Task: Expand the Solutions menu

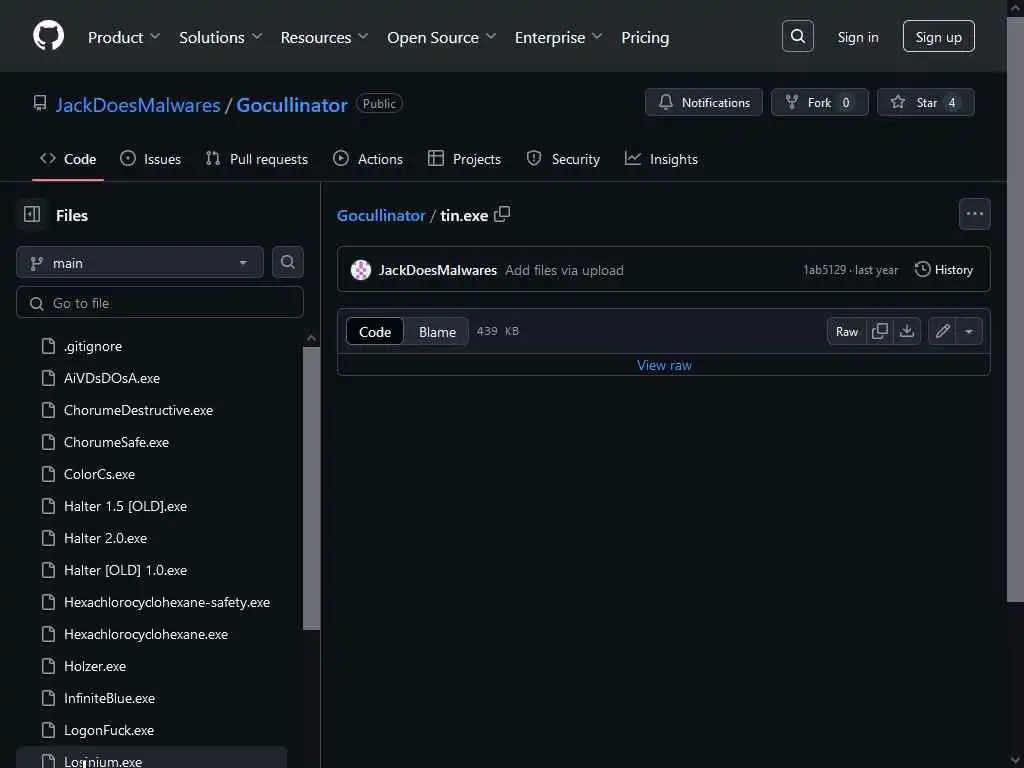Action: pos(221,37)
